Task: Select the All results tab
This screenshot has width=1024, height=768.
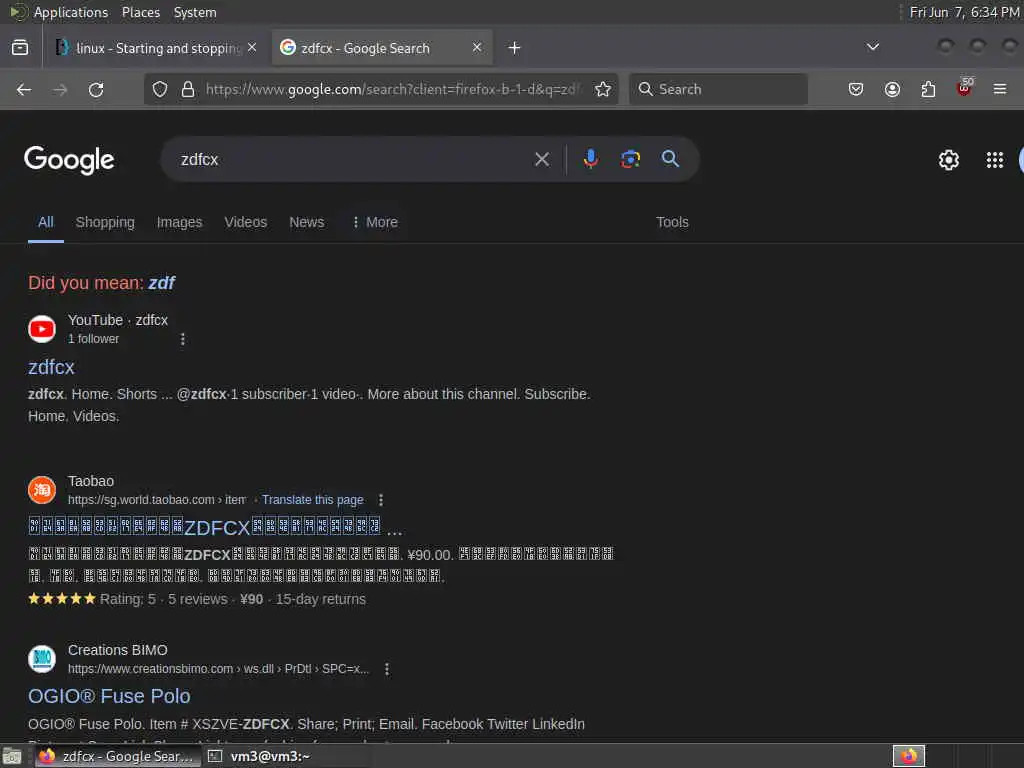Action: pos(46,222)
